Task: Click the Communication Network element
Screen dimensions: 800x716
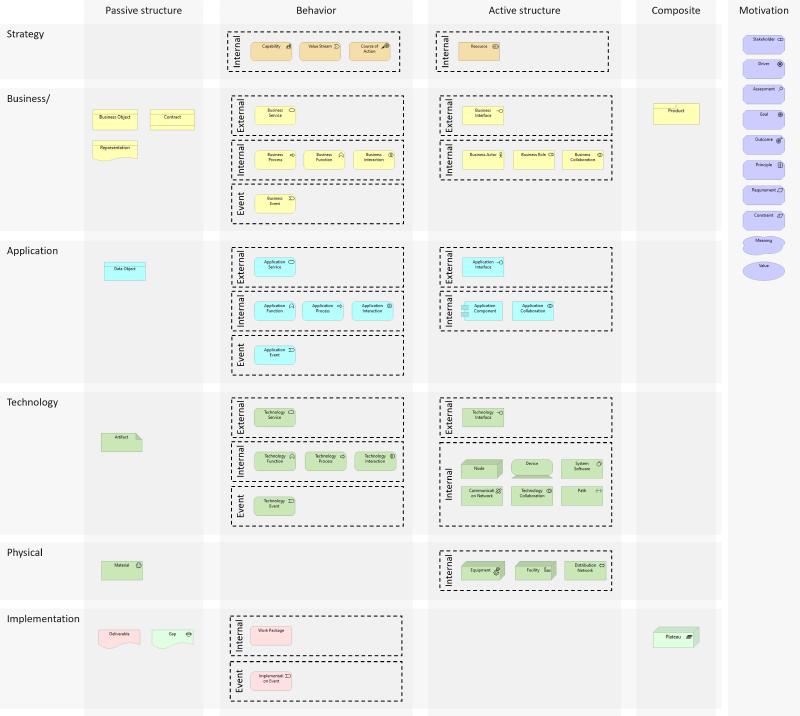Action: tap(482, 496)
